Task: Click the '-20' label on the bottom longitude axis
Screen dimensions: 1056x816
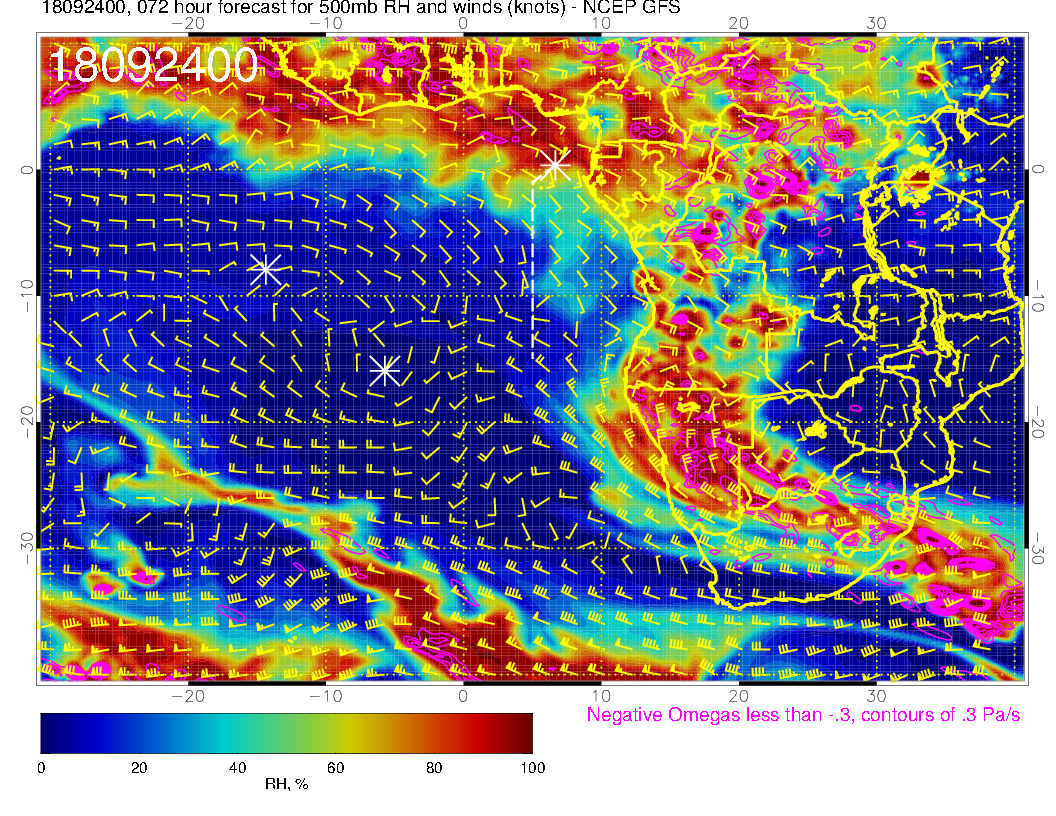Action: 188,695
